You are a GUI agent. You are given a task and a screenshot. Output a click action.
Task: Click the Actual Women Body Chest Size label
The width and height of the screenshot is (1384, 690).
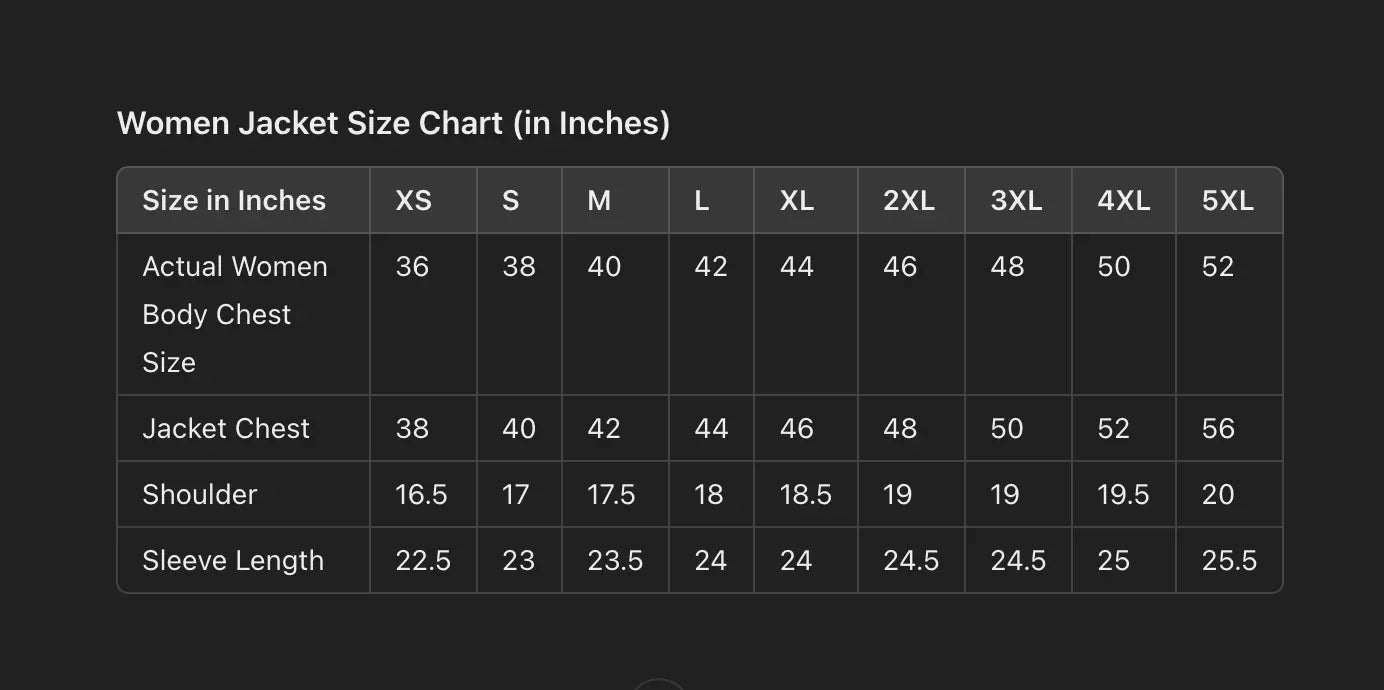pos(235,314)
